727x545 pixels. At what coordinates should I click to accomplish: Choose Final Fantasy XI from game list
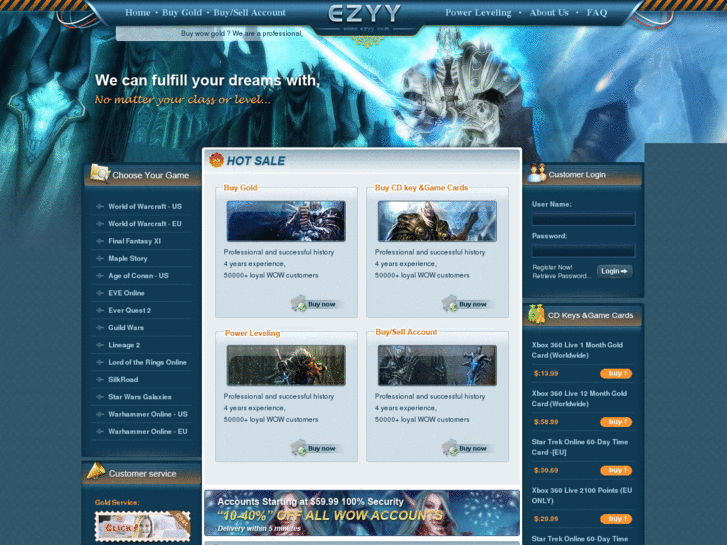[x=134, y=241]
